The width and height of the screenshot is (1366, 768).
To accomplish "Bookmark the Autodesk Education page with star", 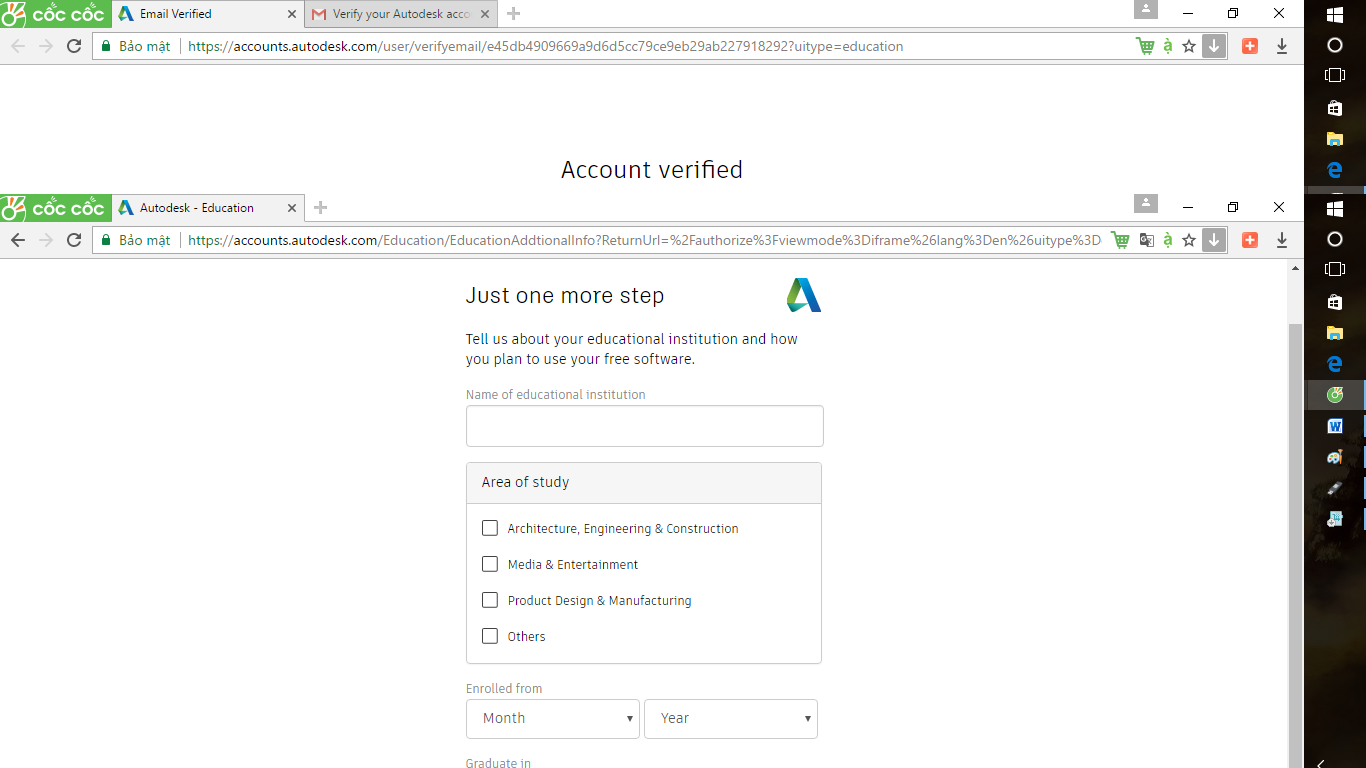I will (x=1189, y=240).
